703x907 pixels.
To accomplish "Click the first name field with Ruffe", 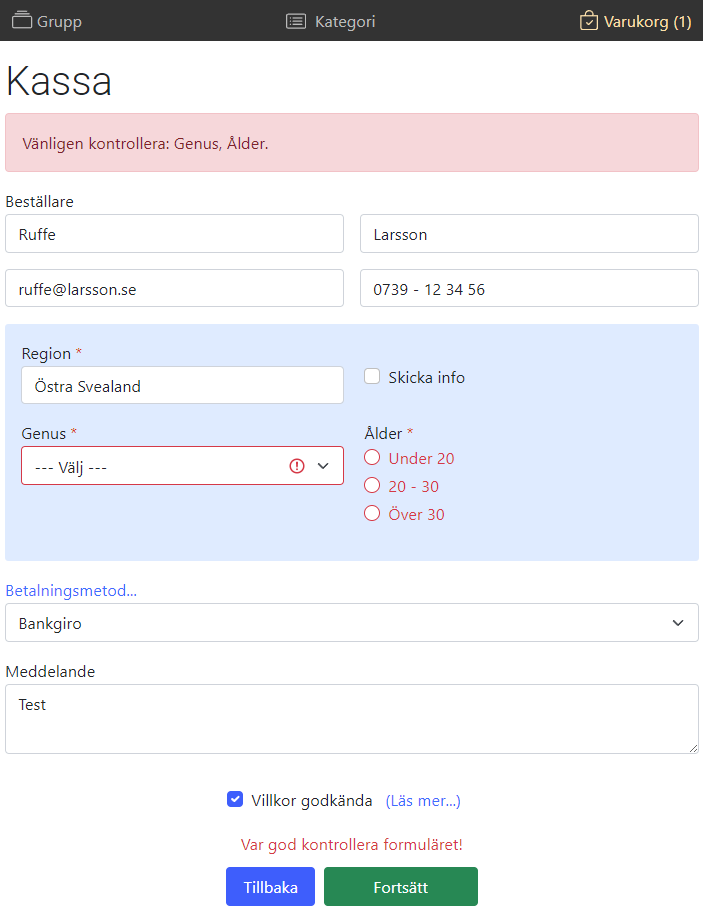I will coord(174,234).
